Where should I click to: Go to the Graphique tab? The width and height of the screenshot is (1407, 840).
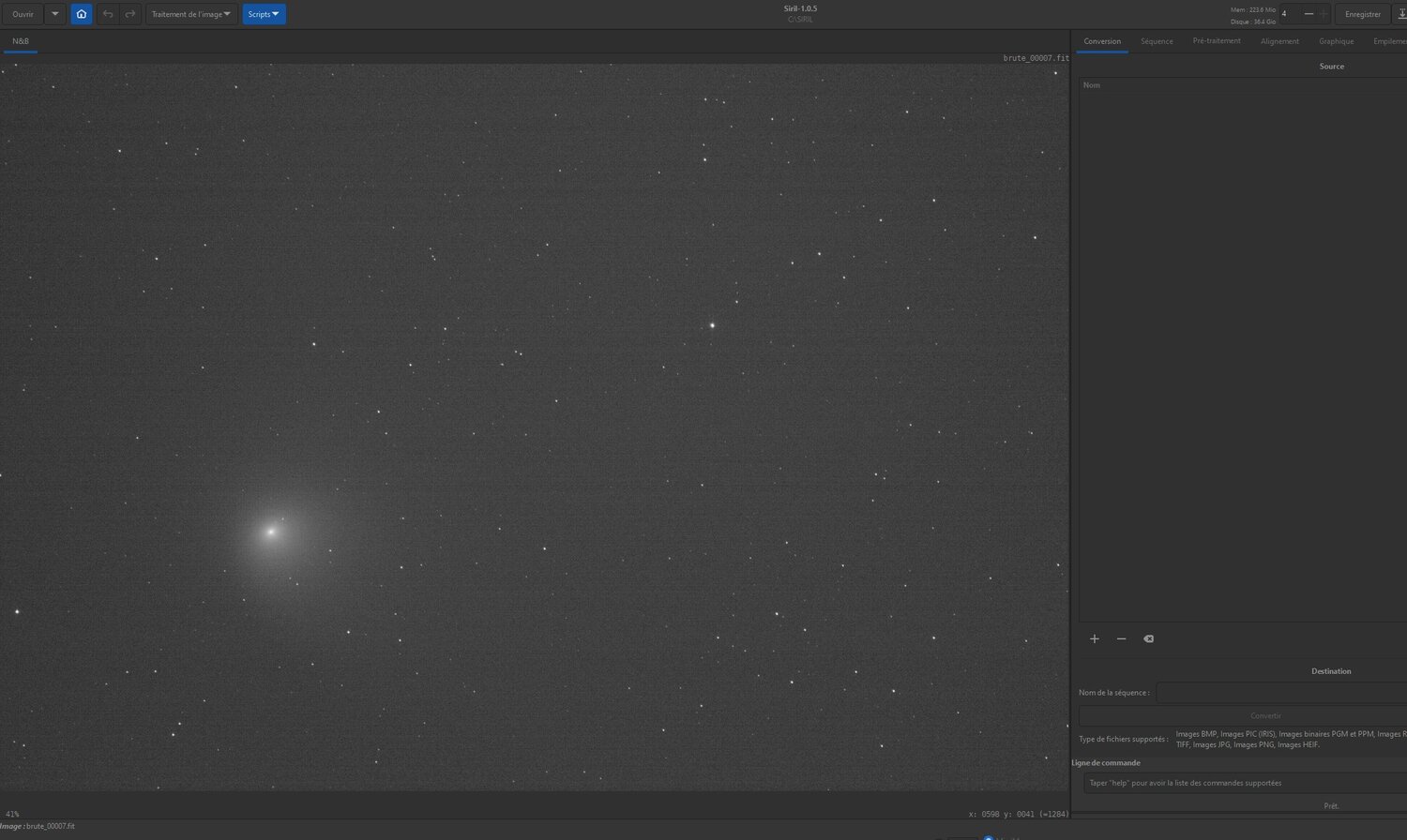(x=1336, y=41)
